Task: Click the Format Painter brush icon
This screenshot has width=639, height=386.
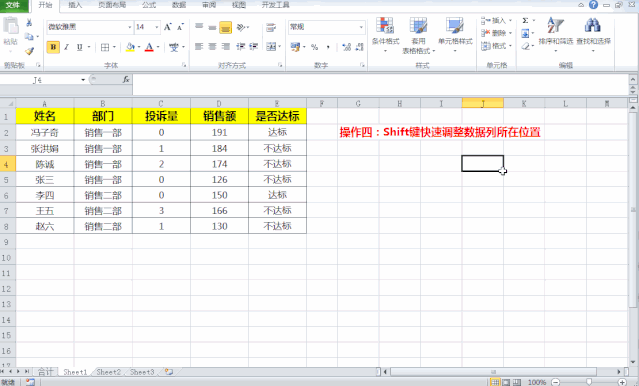Action: point(29,51)
